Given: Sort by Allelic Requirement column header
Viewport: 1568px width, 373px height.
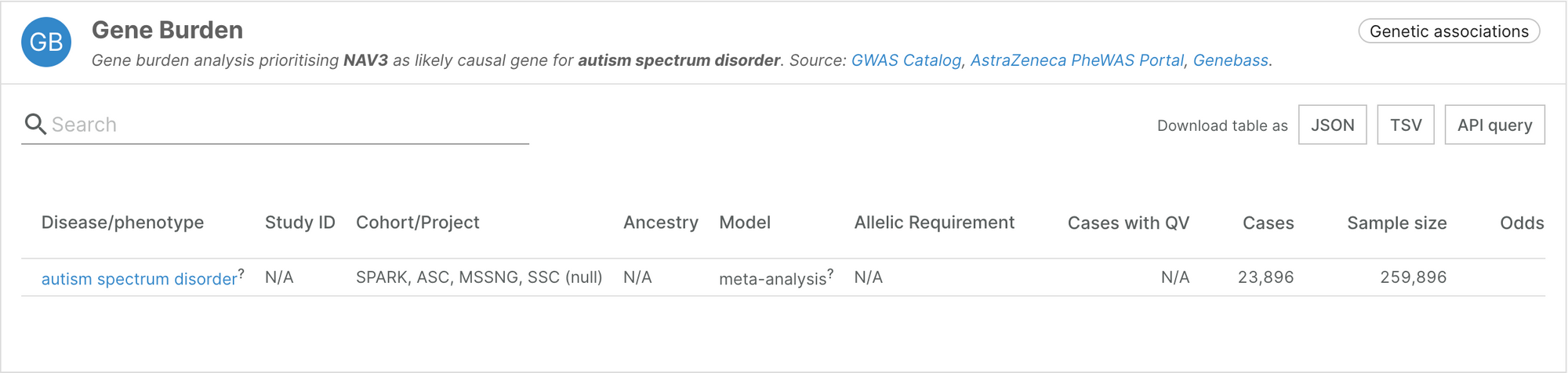Looking at the screenshot, I should pos(935,223).
